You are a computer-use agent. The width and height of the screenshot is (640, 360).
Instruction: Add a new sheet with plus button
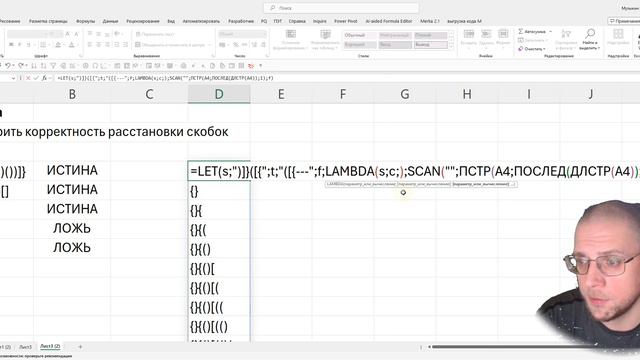pos(80,347)
